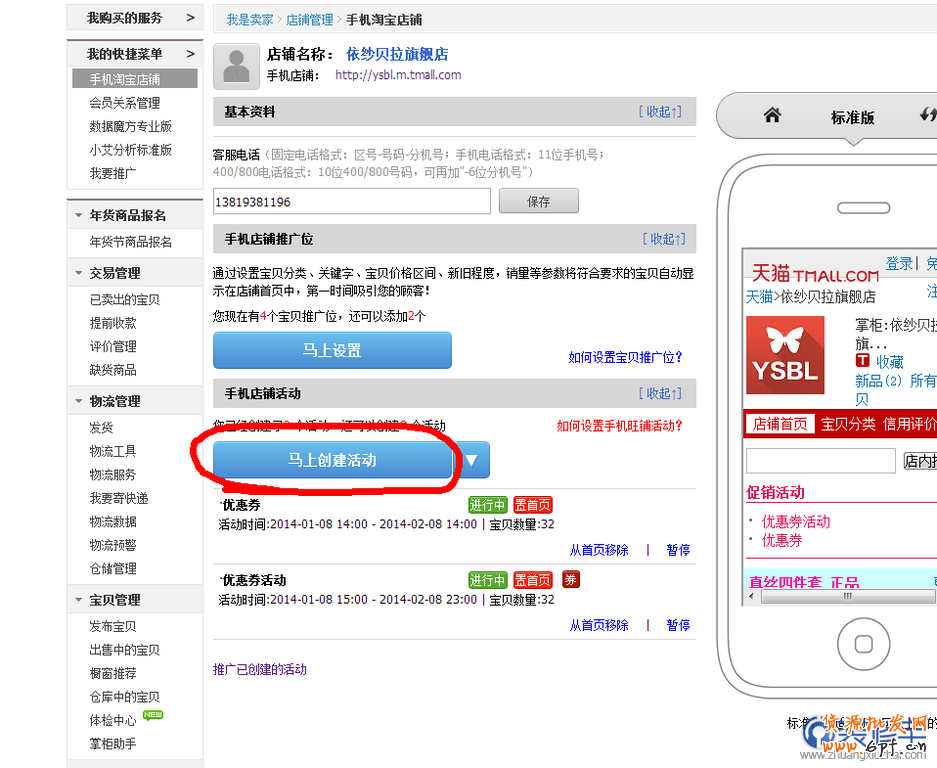
Task: Click the 天猫 TMALL.COM logo in preview
Action: (814, 274)
